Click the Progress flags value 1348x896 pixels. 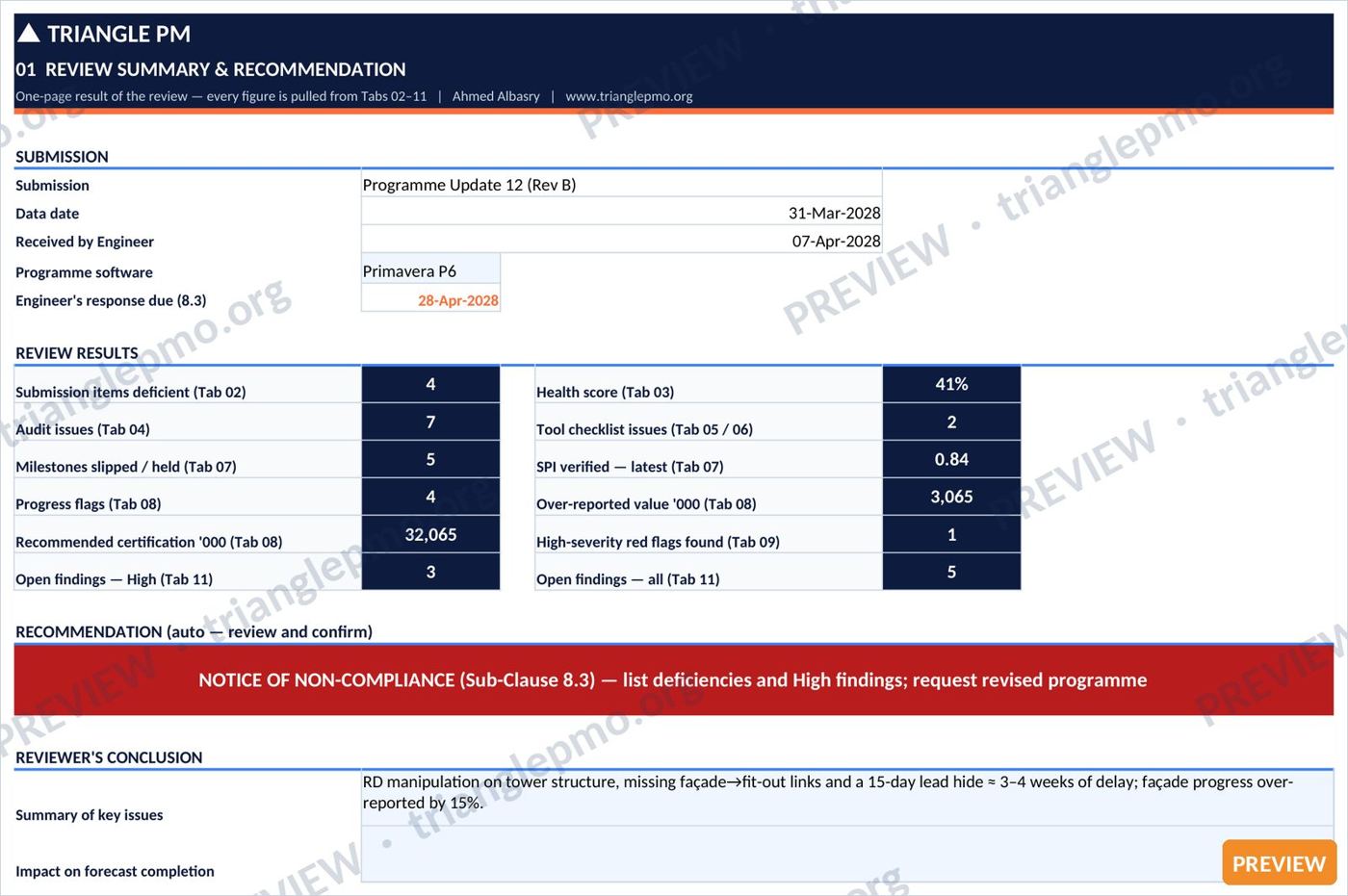point(430,497)
